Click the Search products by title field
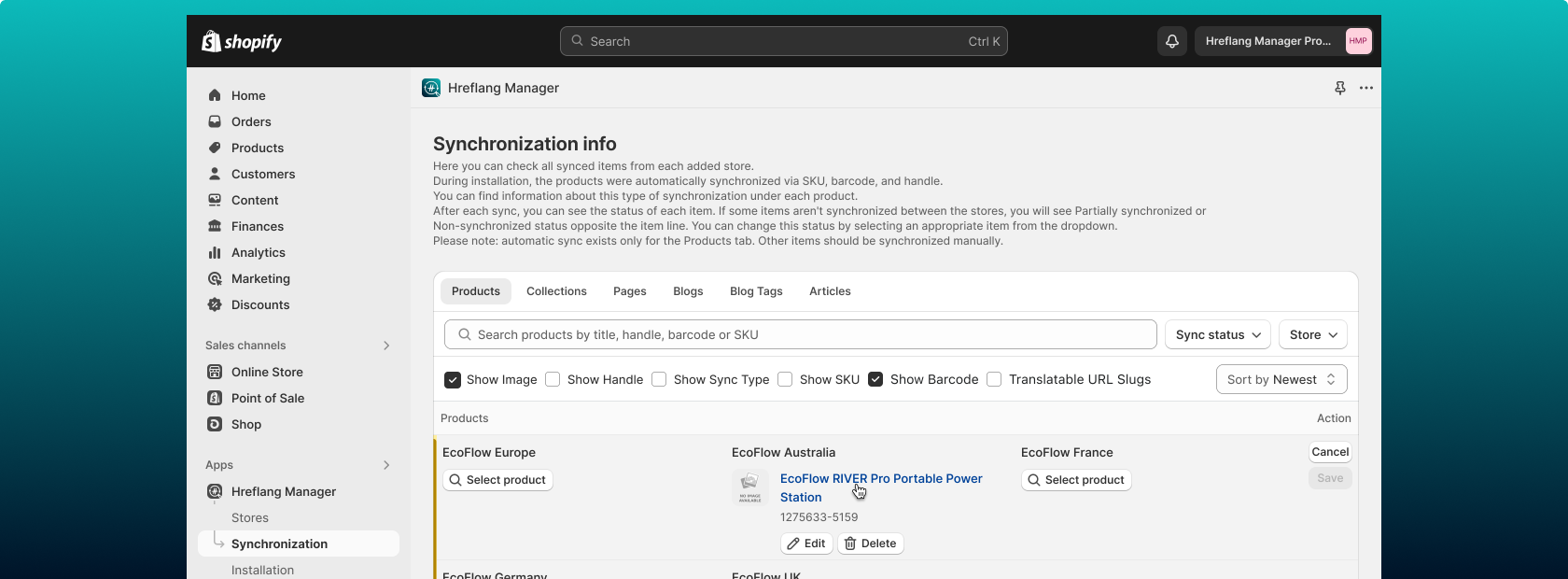 click(801, 334)
